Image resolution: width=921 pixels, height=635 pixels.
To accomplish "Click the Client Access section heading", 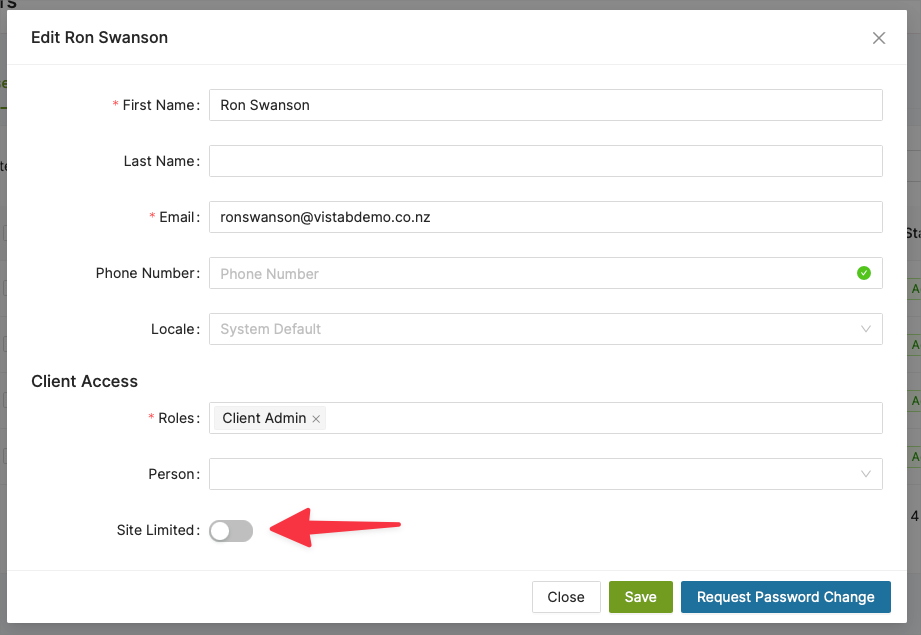I will pos(85,381).
